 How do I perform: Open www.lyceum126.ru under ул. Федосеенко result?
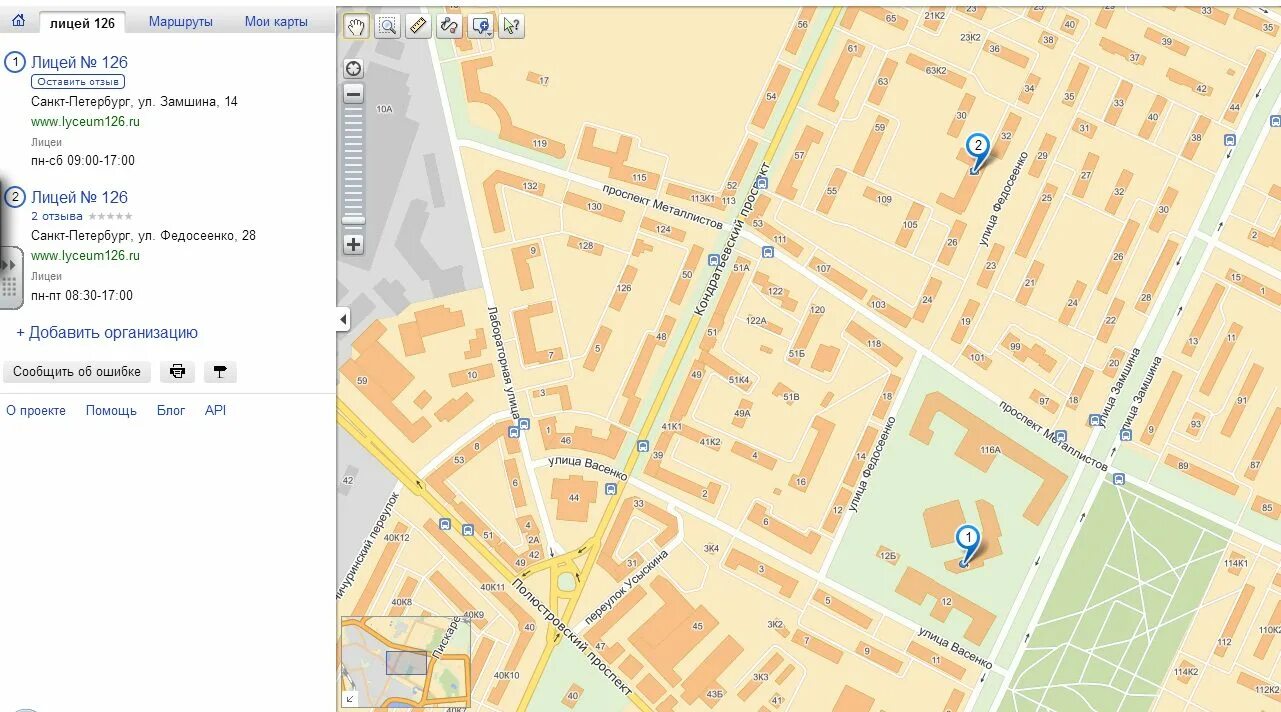pyautogui.click(x=85, y=255)
